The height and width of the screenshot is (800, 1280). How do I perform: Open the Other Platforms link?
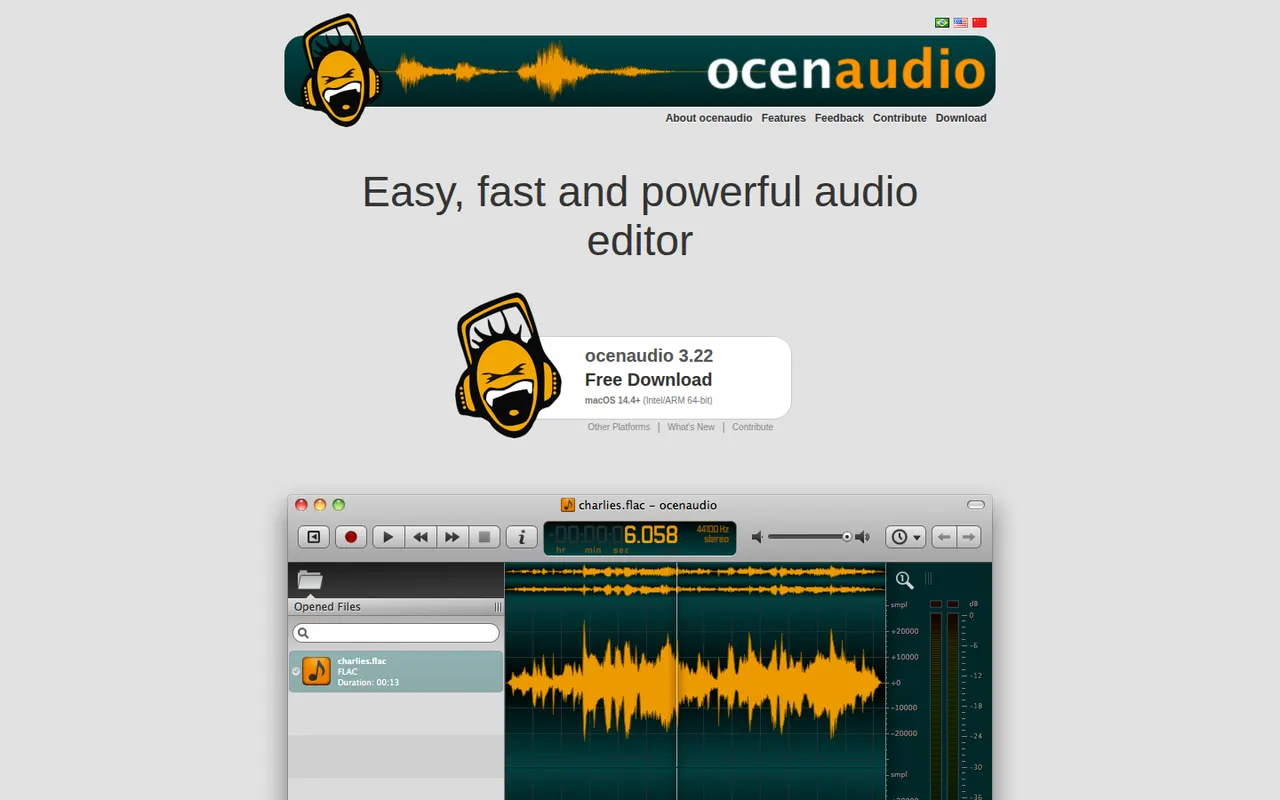(x=619, y=427)
